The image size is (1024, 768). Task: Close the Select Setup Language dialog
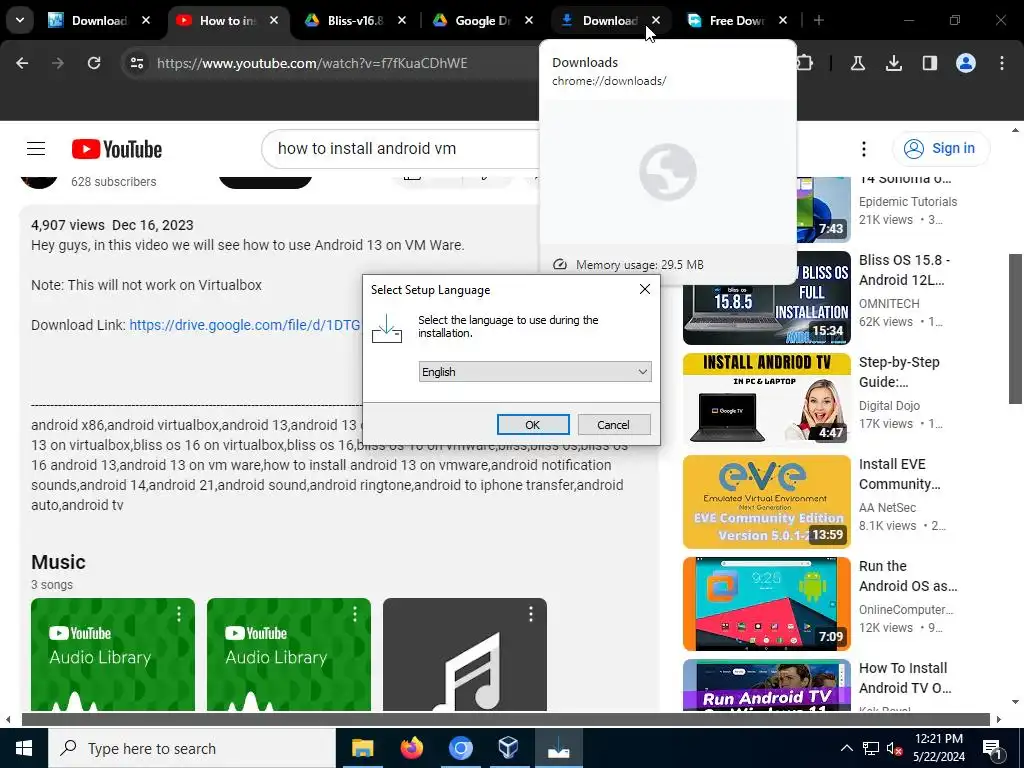tap(645, 289)
